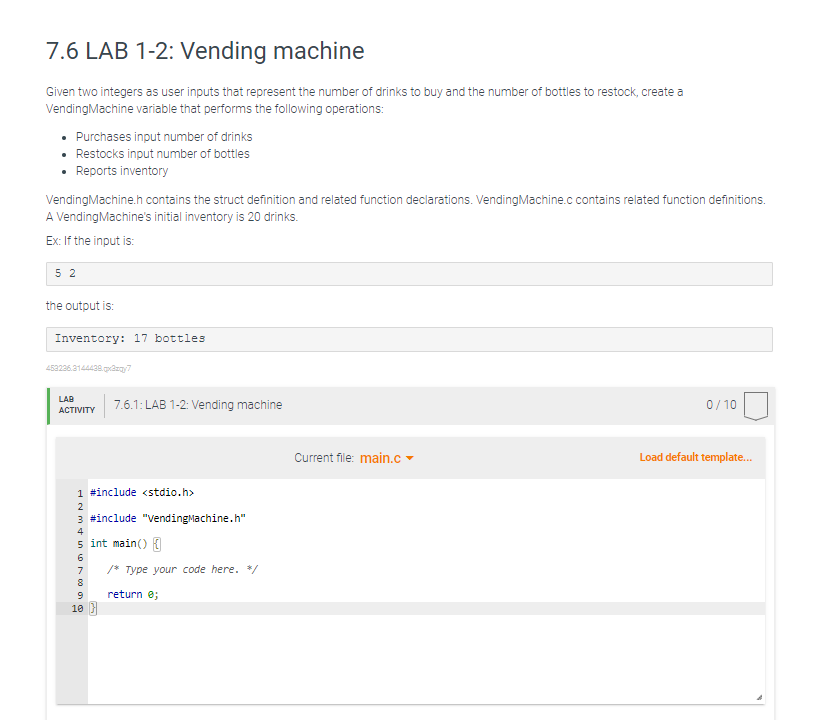Click the editor resize handle at the corner
This screenshot has width=813, height=720.
pos(759,698)
